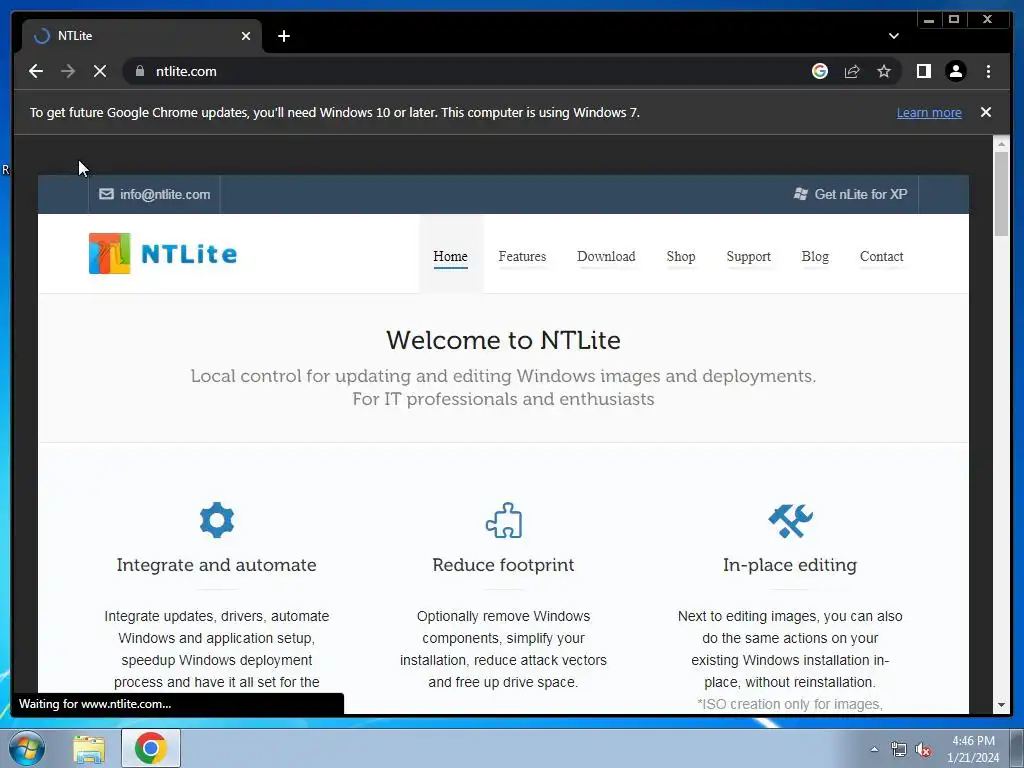
Task: Open the Contact menu item
Action: pos(882,257)
